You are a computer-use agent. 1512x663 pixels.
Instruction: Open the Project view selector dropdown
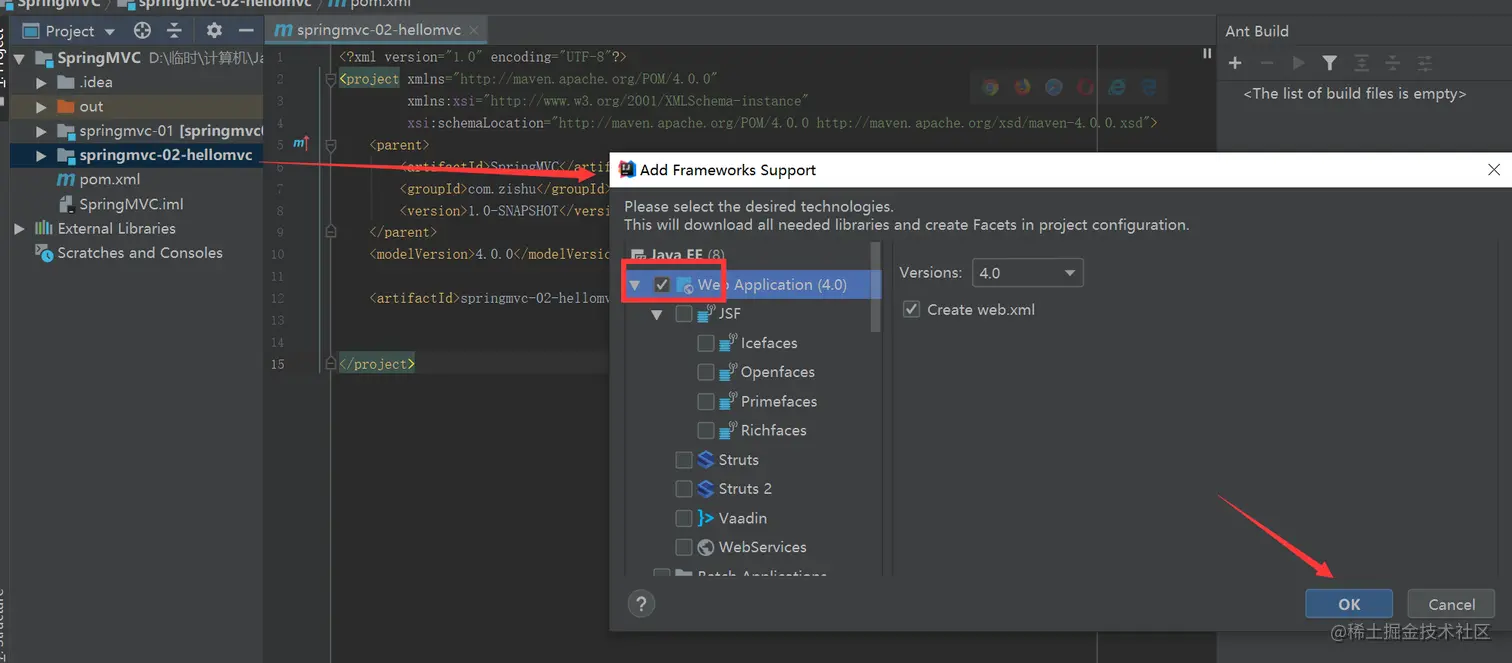point(68,31)
